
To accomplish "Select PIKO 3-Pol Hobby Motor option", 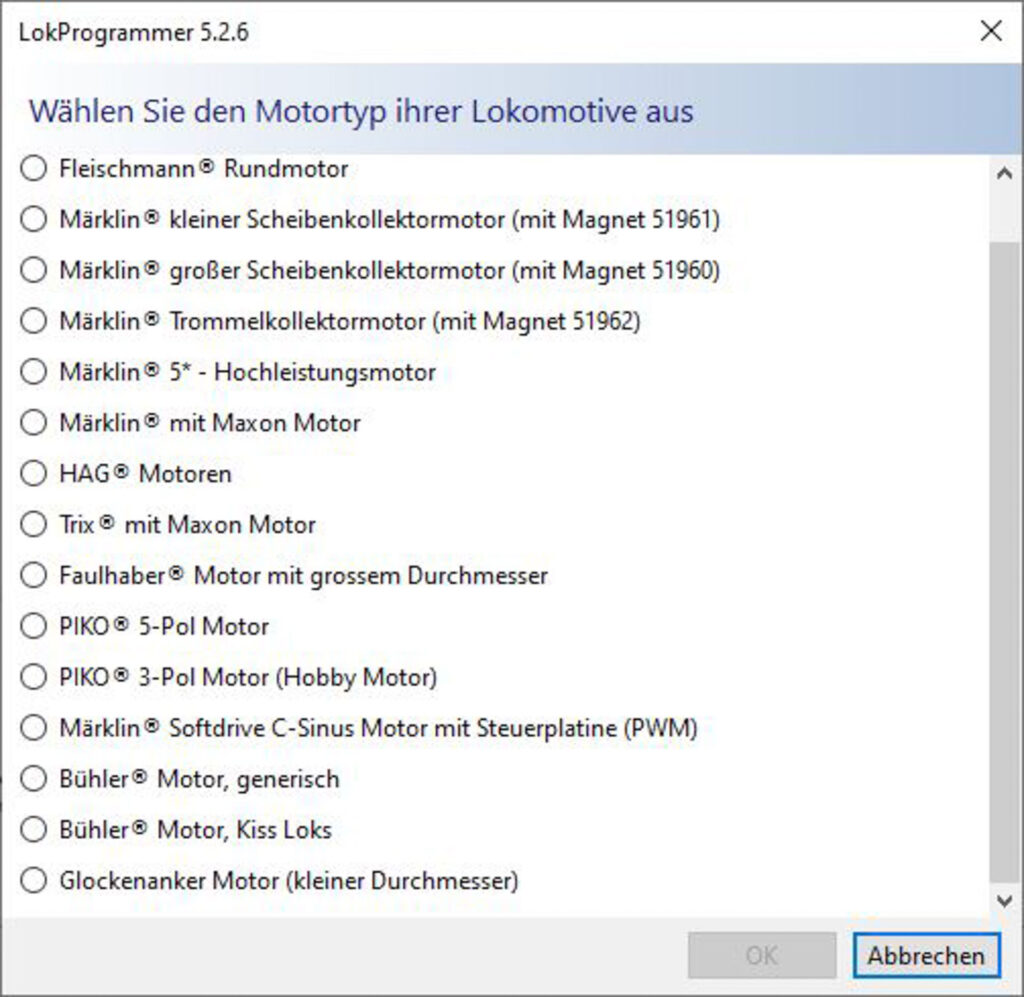I will (33, 677).
